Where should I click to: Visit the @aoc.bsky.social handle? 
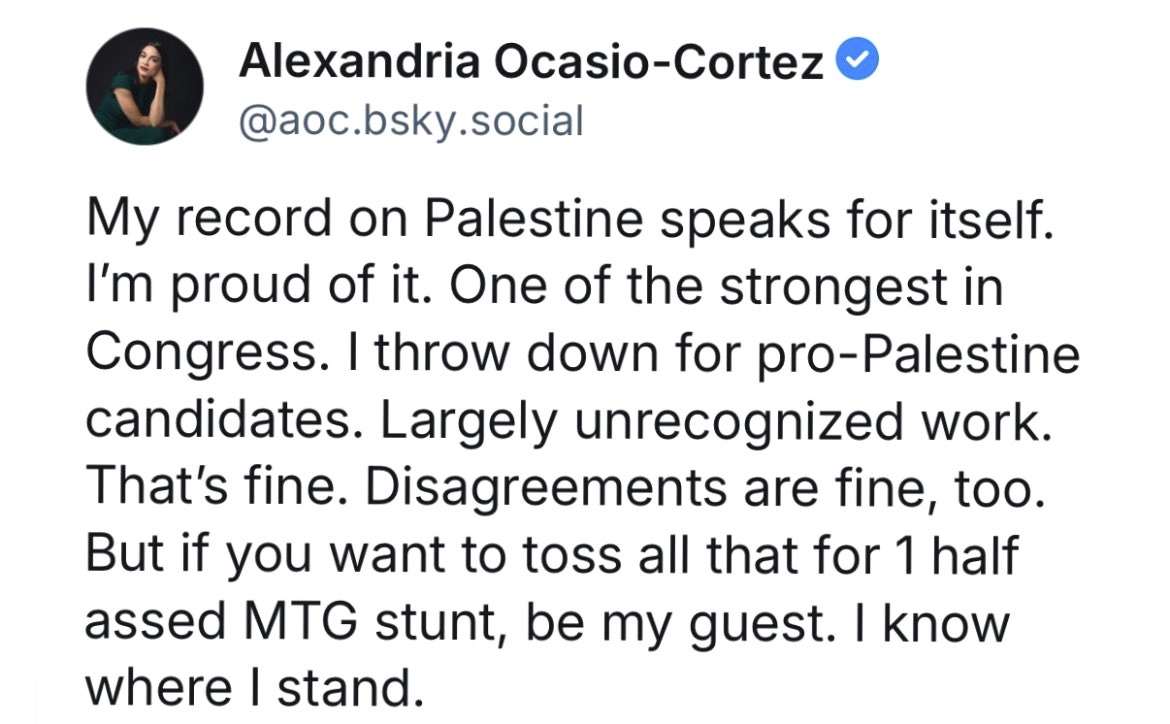point(410,122)
